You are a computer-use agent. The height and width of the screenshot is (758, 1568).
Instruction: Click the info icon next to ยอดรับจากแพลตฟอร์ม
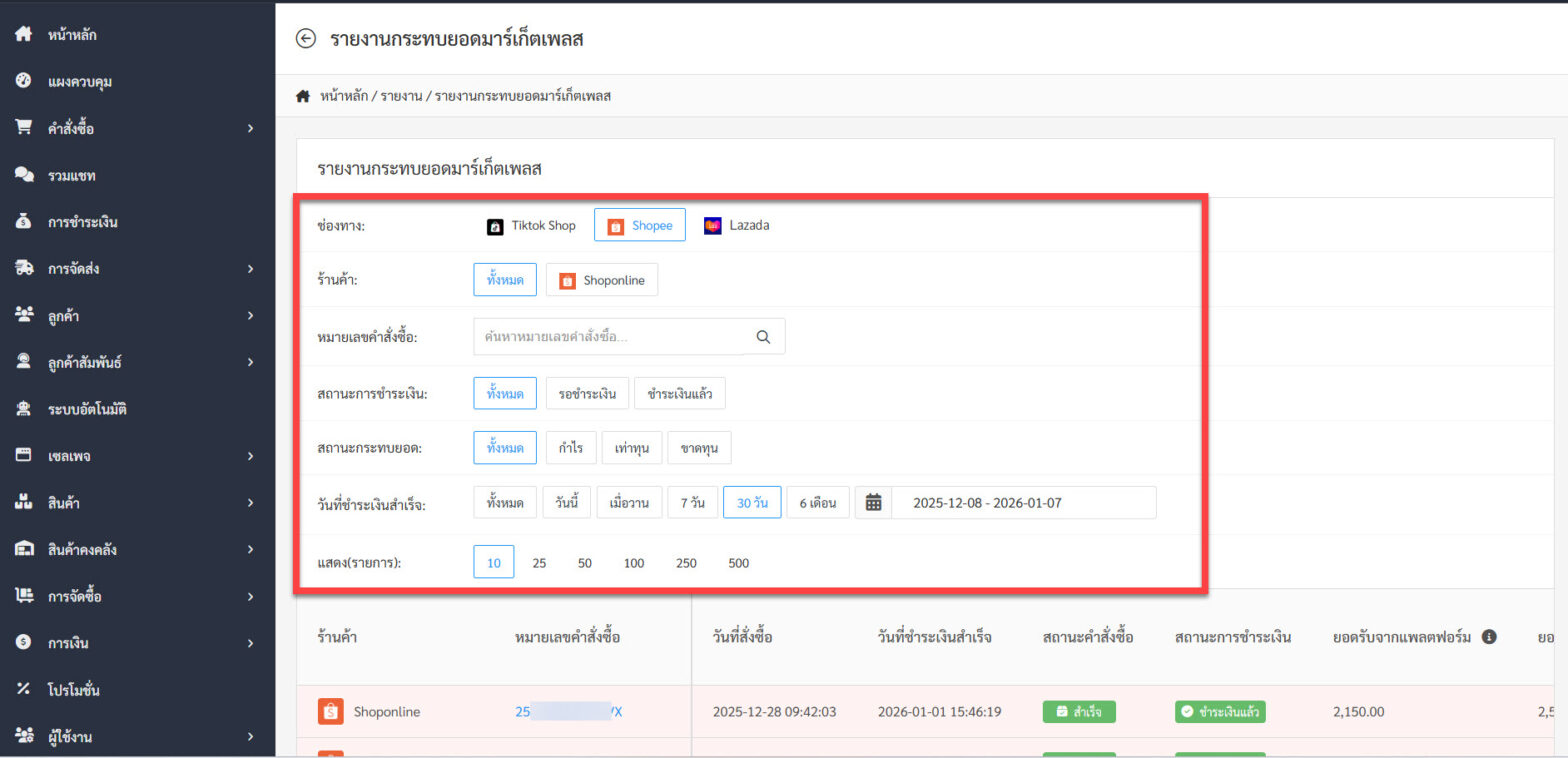[x=1488, y=637]
